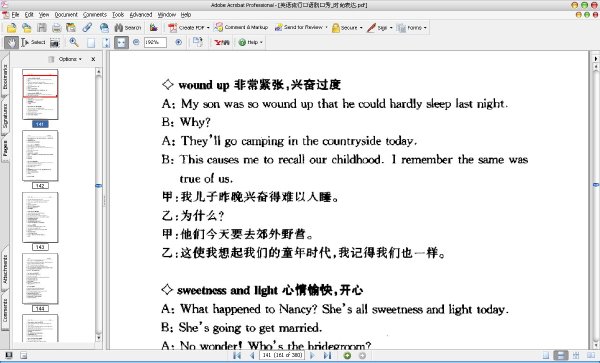The width and height of the screenshot is (600, 363).
Task: Open the Tools menu
Action: coord(118,15)
